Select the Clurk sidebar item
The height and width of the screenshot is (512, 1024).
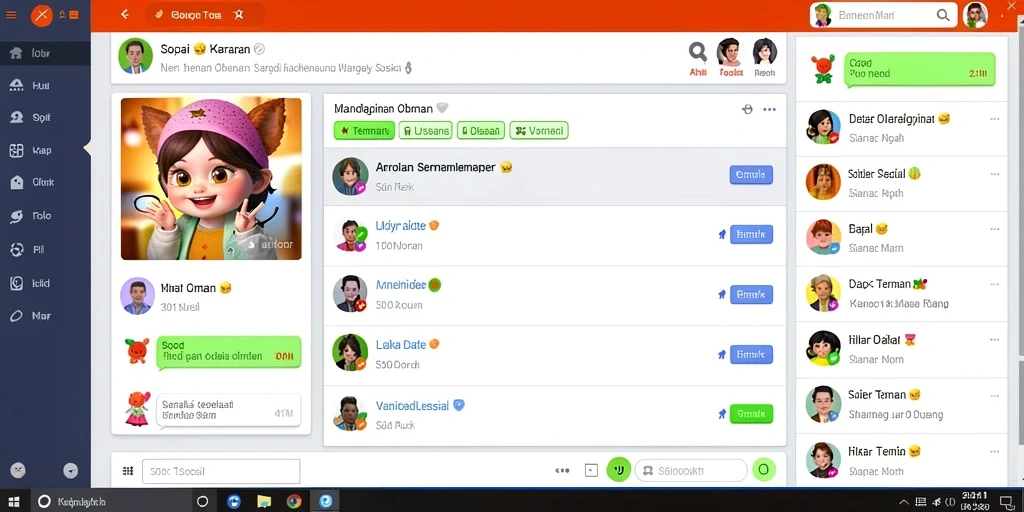point(45,182)
